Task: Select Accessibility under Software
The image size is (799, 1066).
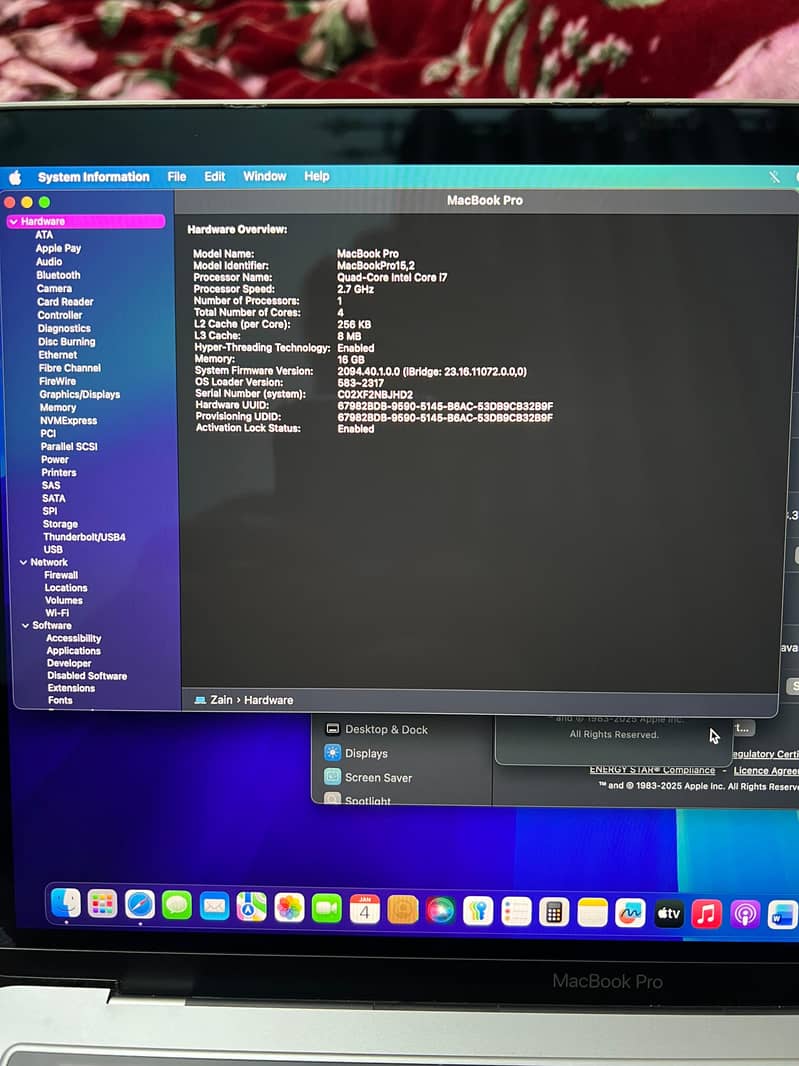Action: coord(73,638)
